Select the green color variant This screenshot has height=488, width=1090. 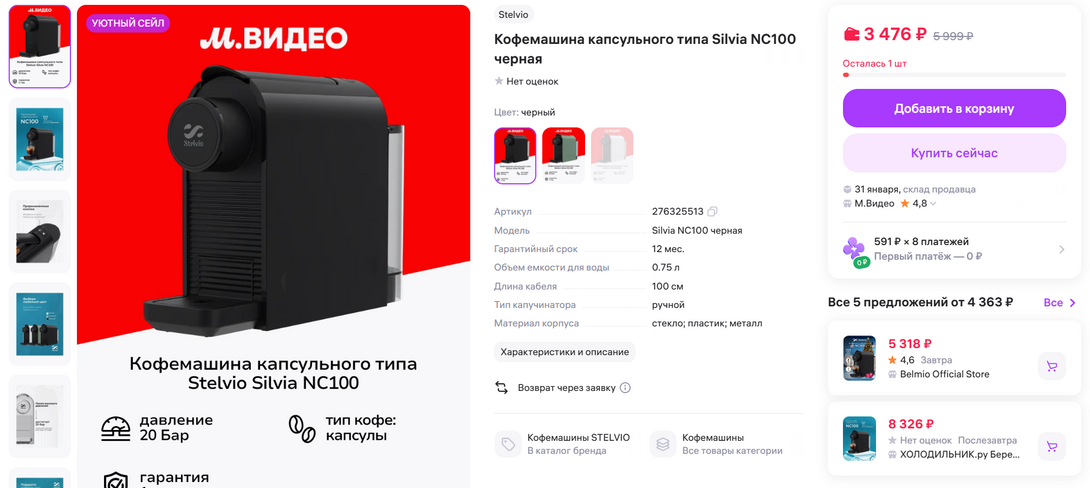click(563, 155)
